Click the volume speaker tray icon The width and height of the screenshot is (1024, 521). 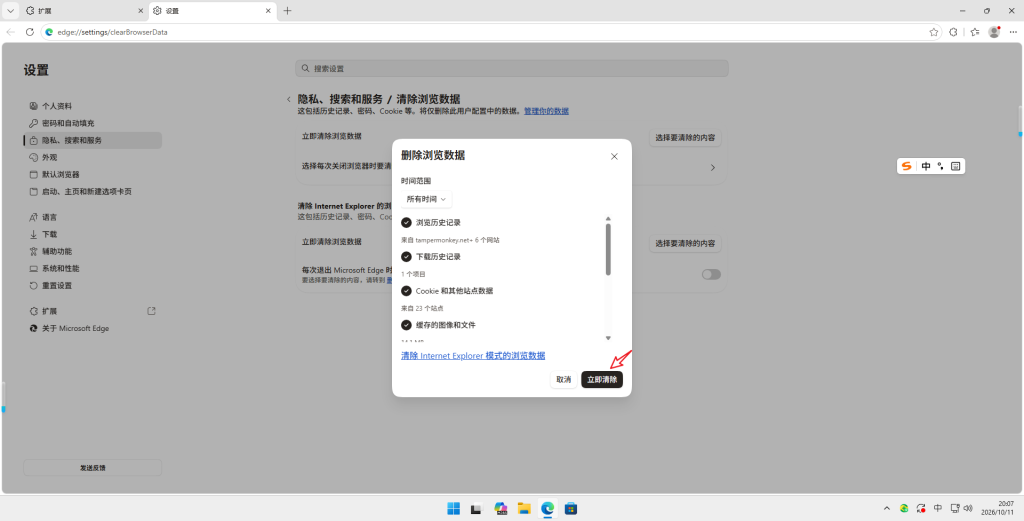(x=968, y=508)
